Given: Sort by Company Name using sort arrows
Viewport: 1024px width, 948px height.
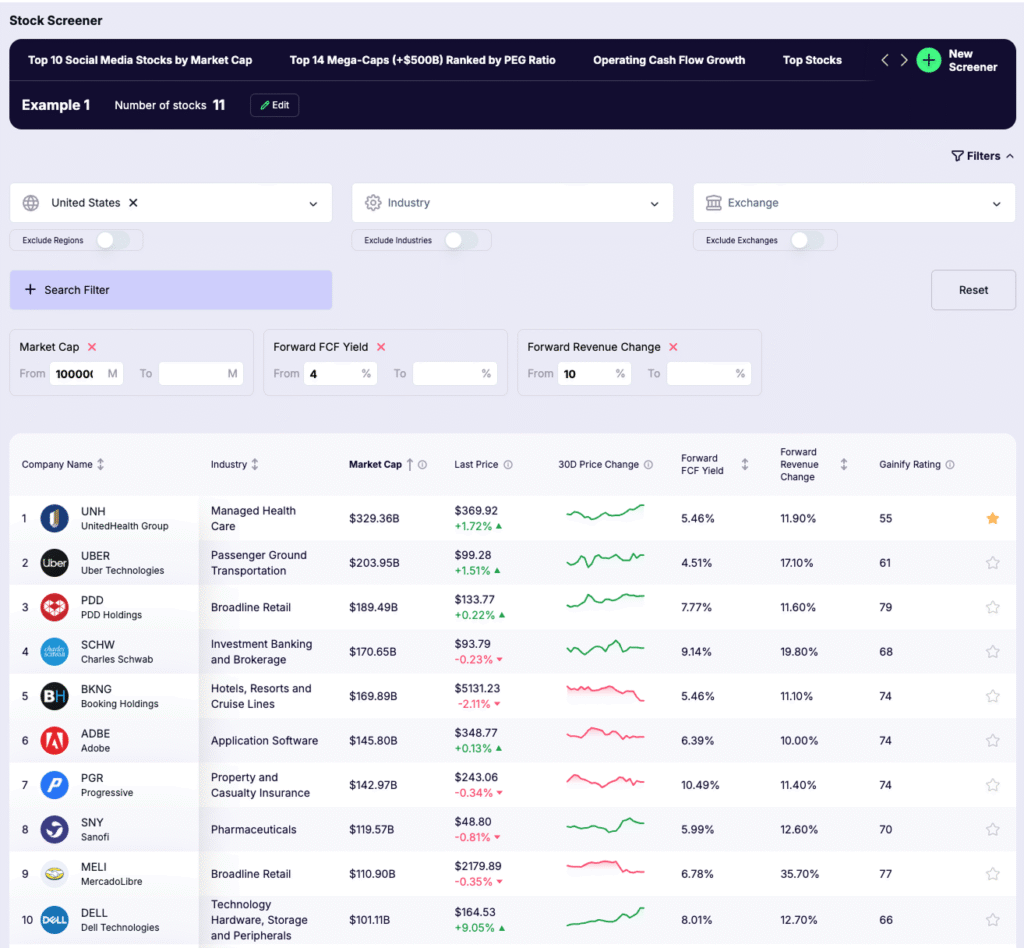Looking at the screenshot, I should click(100, 464).
